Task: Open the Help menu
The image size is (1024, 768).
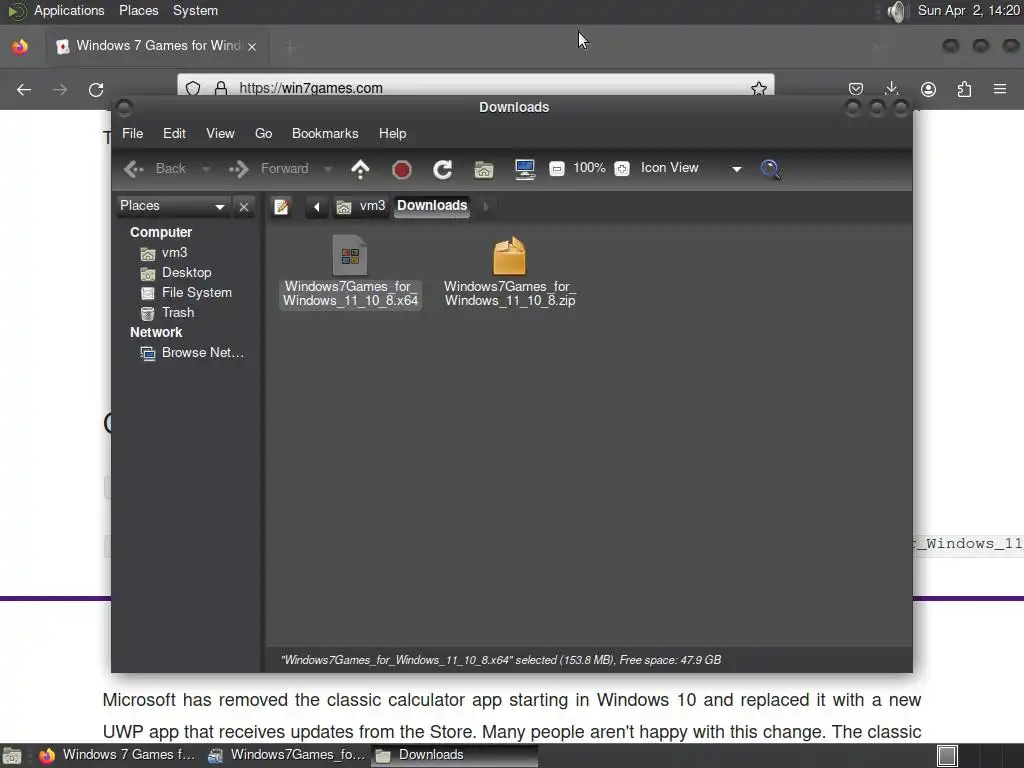Action: point(392,133)
